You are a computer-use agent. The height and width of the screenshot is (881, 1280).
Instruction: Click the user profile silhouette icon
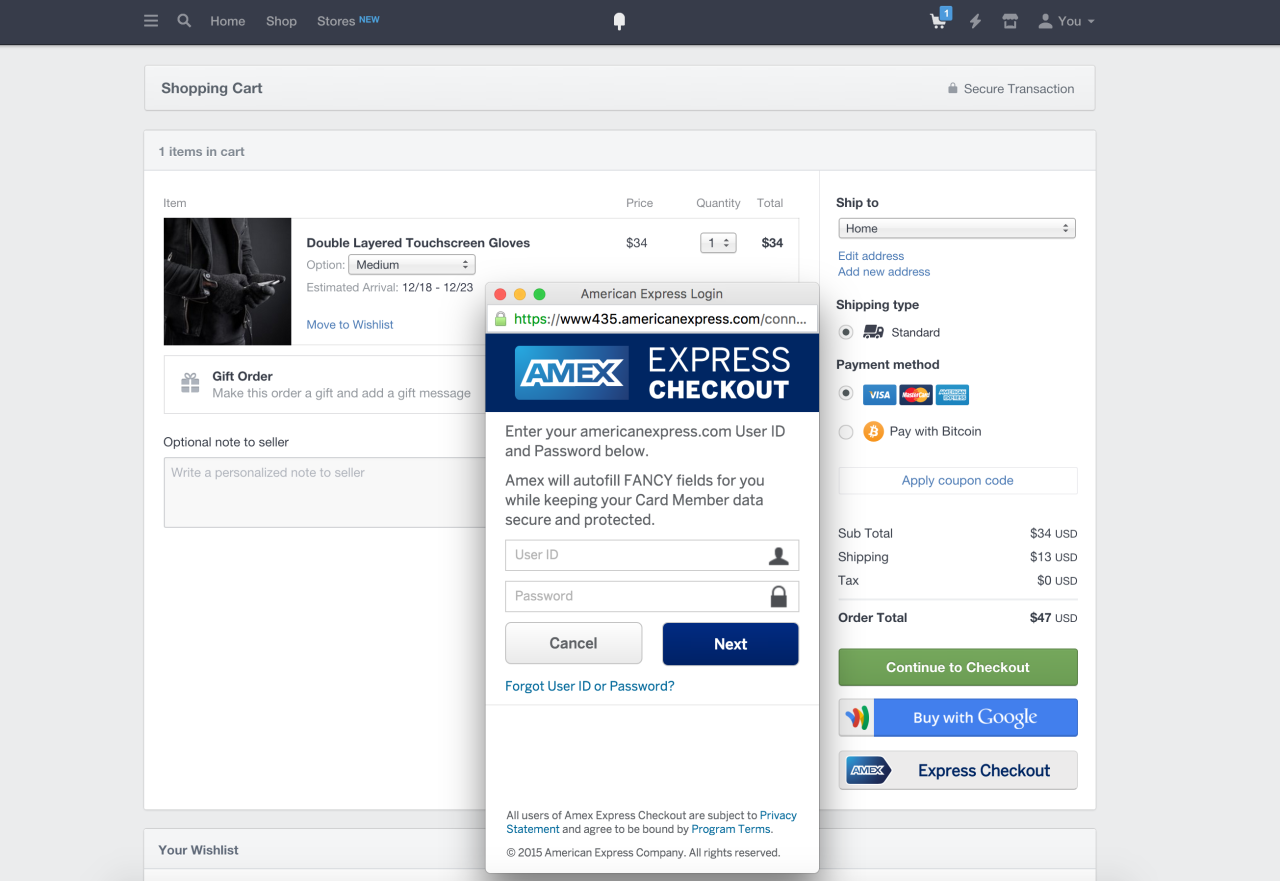click(x=1045, y=21)
